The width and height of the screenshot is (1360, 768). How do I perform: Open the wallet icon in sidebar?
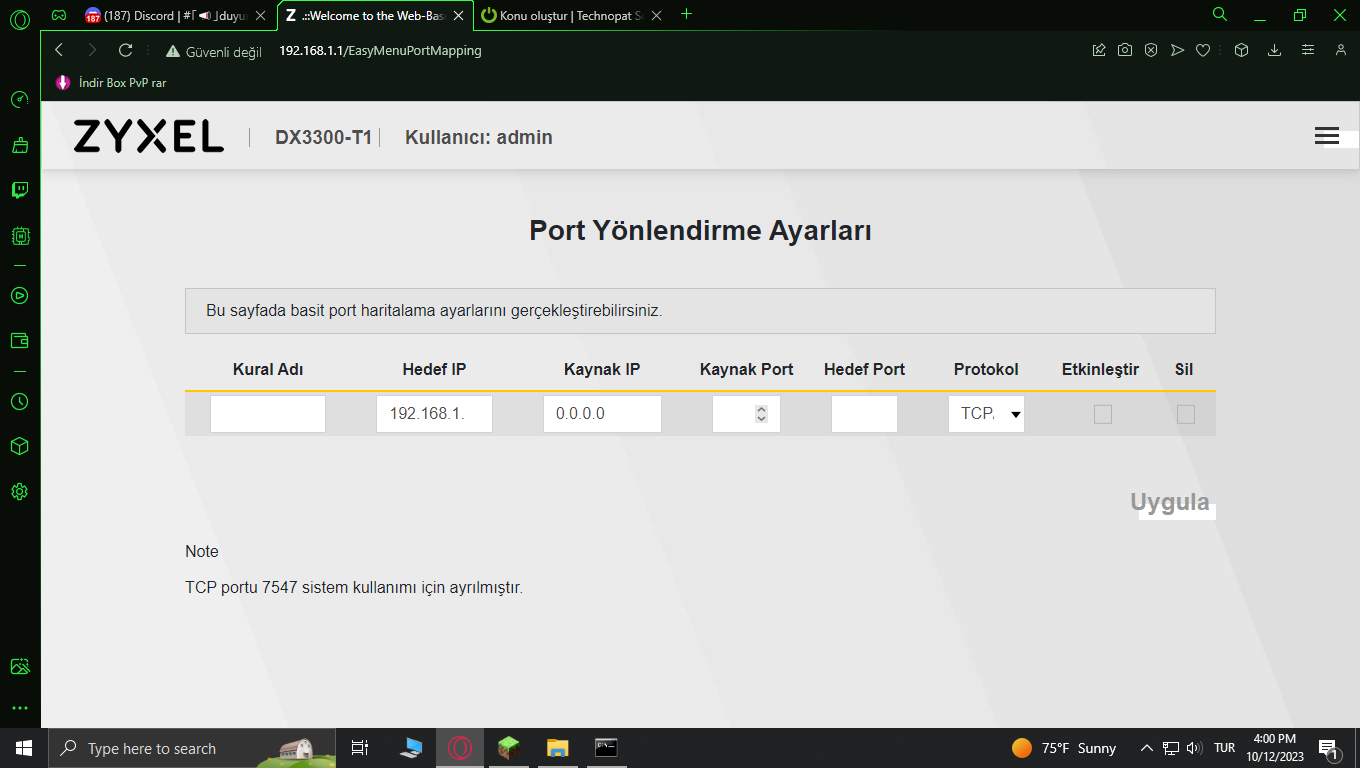click(19, 340)
